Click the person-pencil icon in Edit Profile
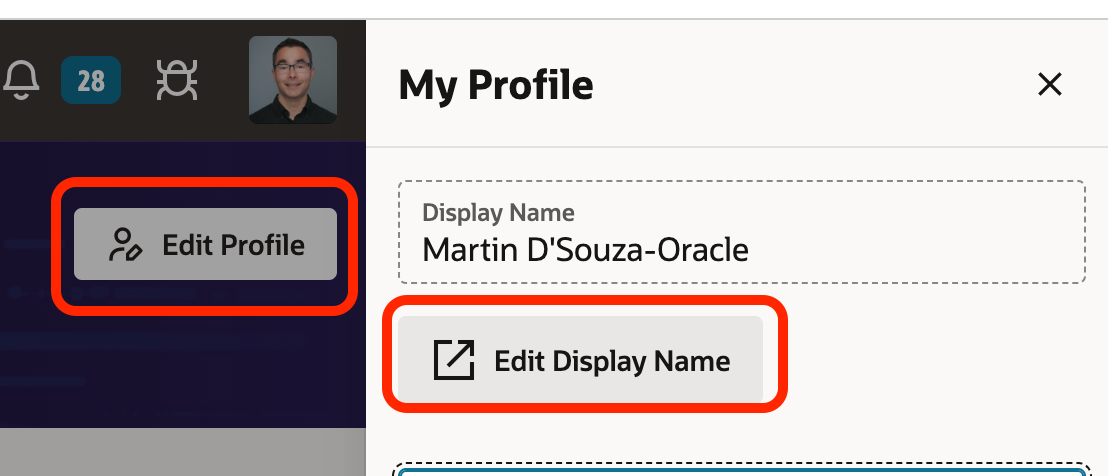The image size is (1108, 476). 126,245
